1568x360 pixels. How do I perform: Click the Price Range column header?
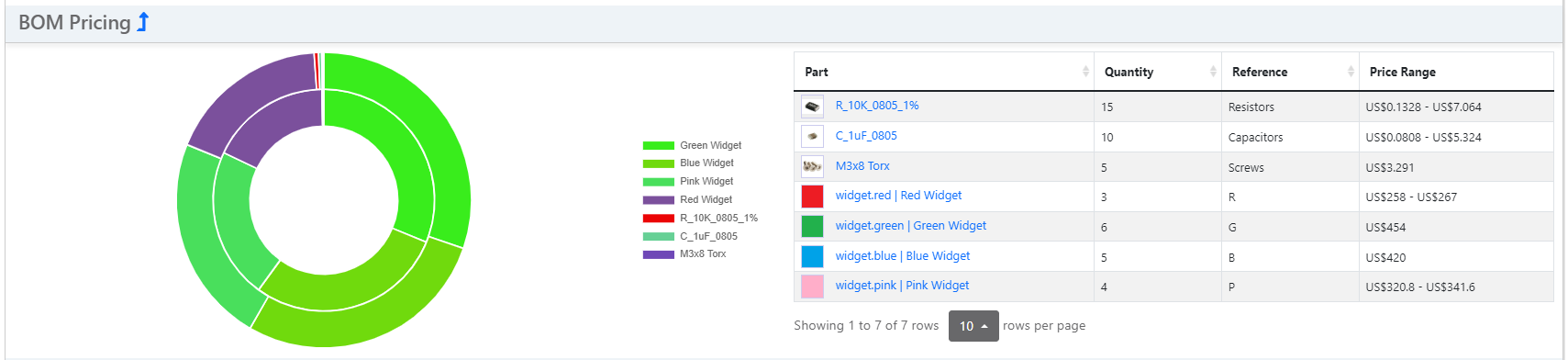[1455, 72]
